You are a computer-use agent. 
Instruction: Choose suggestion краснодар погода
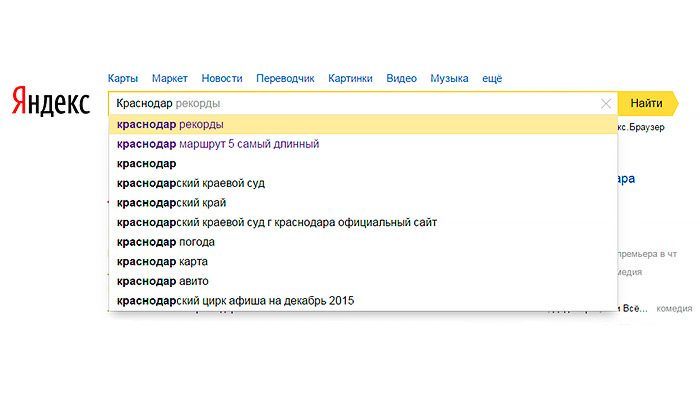(363, 242)
